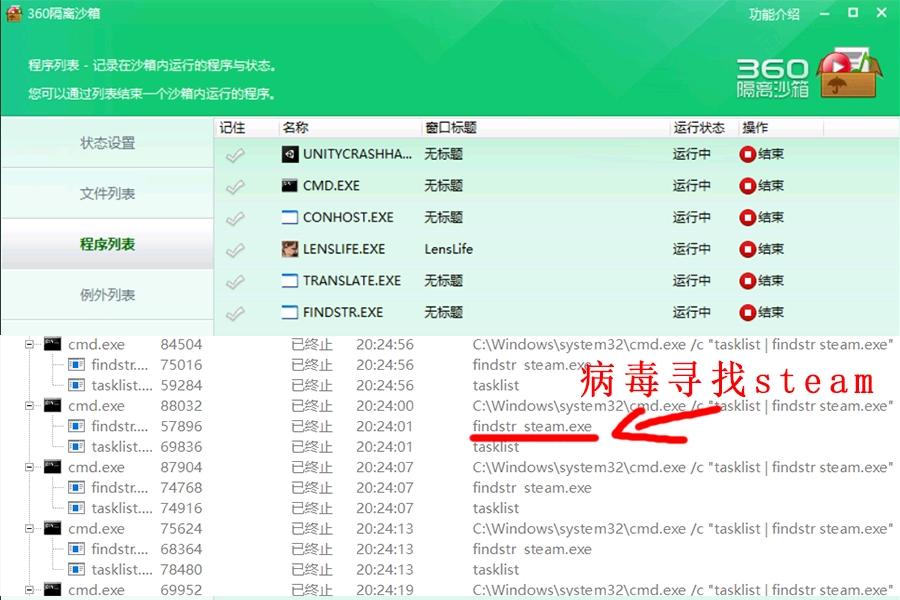The width and height of the screenshot is (900, 600).
Task: Open the 例外列表 sidebar tab
Action: 107,295
